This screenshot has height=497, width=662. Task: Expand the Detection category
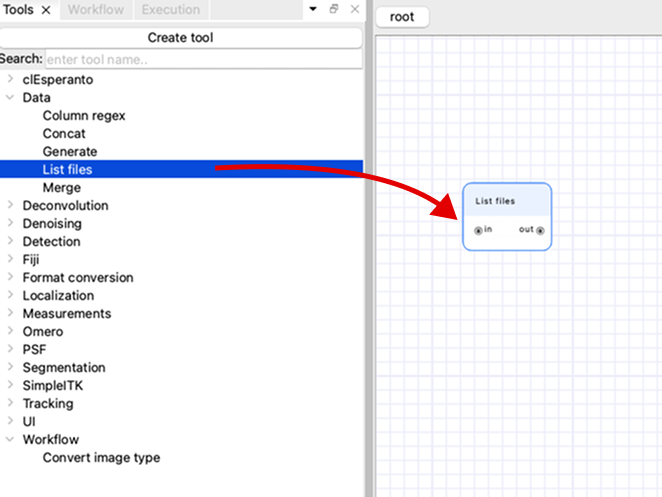pos(10,241)
